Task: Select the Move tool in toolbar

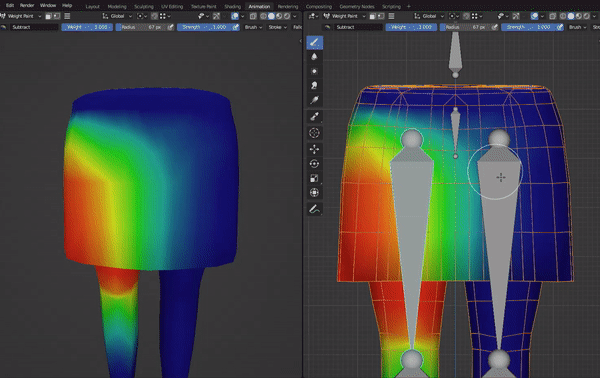Action: click(315, 149)
